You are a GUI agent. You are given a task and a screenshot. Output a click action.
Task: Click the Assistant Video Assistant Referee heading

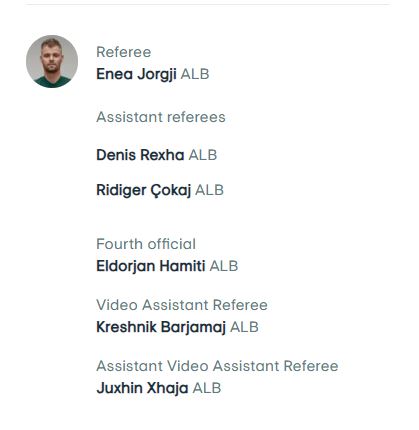217,366
